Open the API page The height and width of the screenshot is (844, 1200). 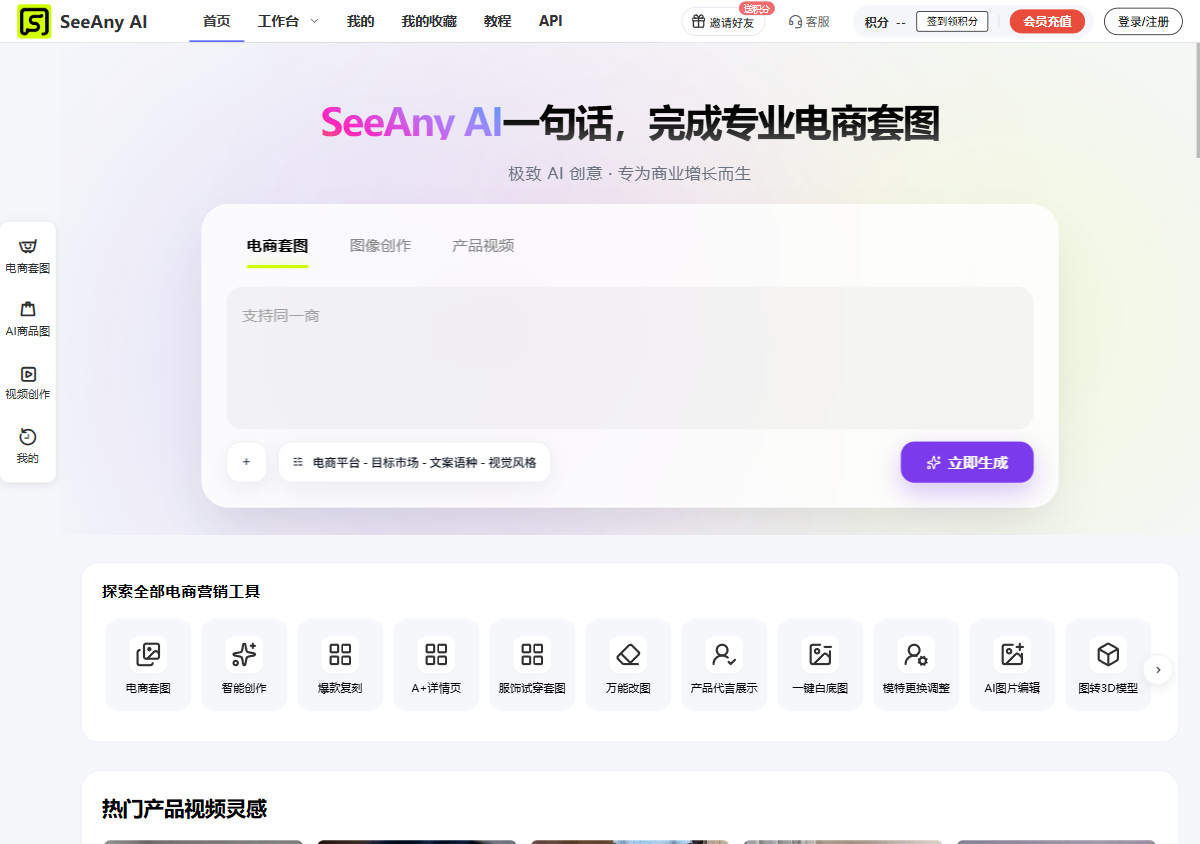pyautogui.click(x=550, y=21)
